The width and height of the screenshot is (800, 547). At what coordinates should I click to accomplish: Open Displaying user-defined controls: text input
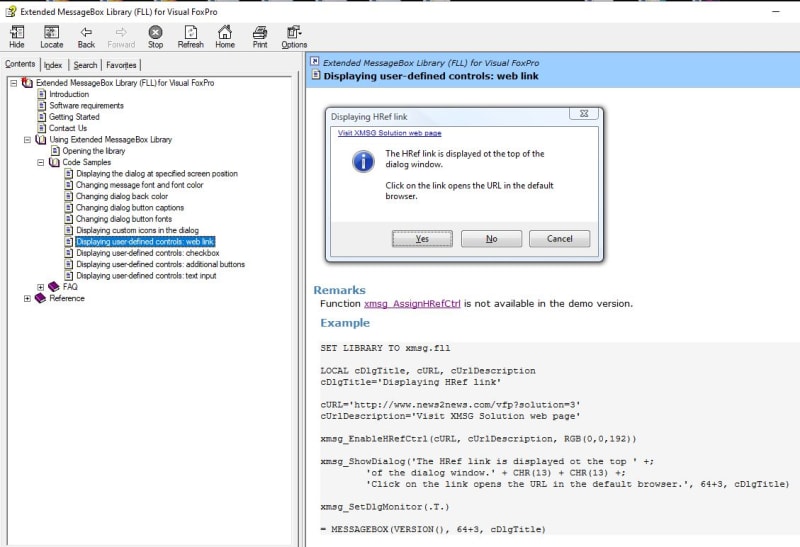(x=146, y=276)
